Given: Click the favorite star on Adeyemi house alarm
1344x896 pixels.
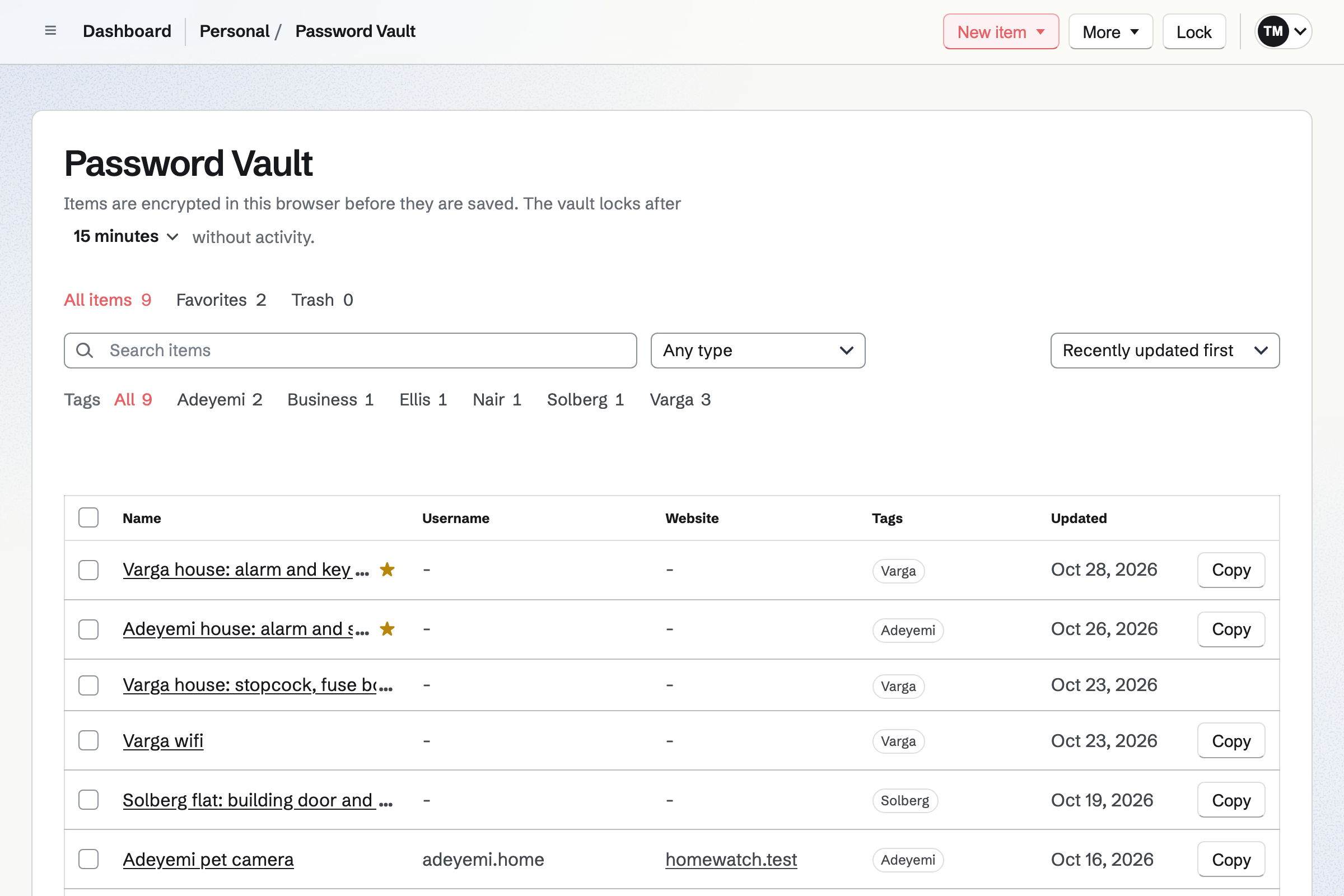Looking at the screenshot, I should (387, 629).
